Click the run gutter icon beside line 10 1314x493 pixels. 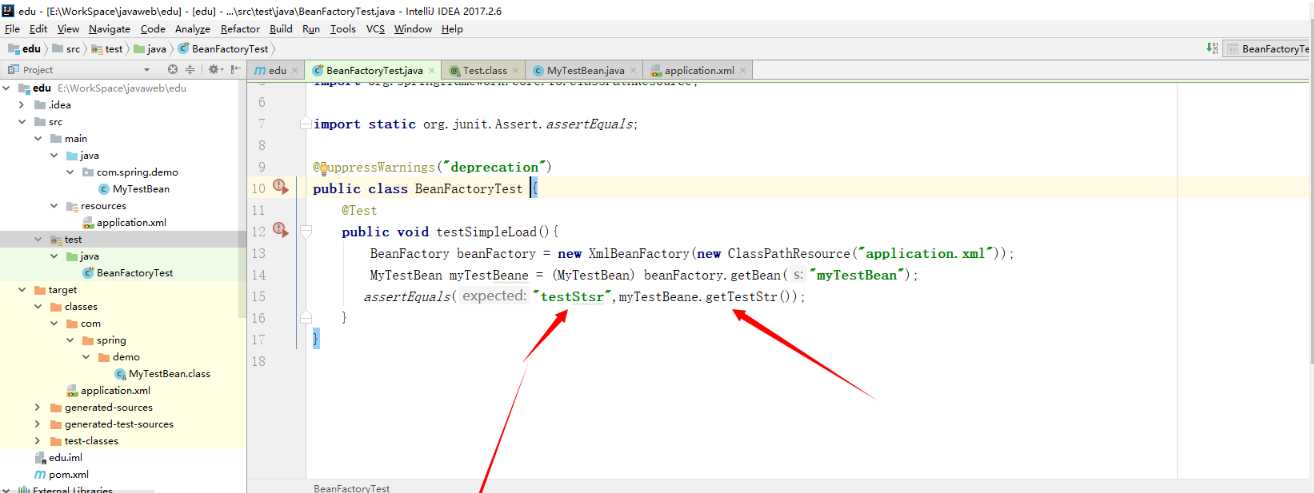pyautogui.click(x=280, y=187)
